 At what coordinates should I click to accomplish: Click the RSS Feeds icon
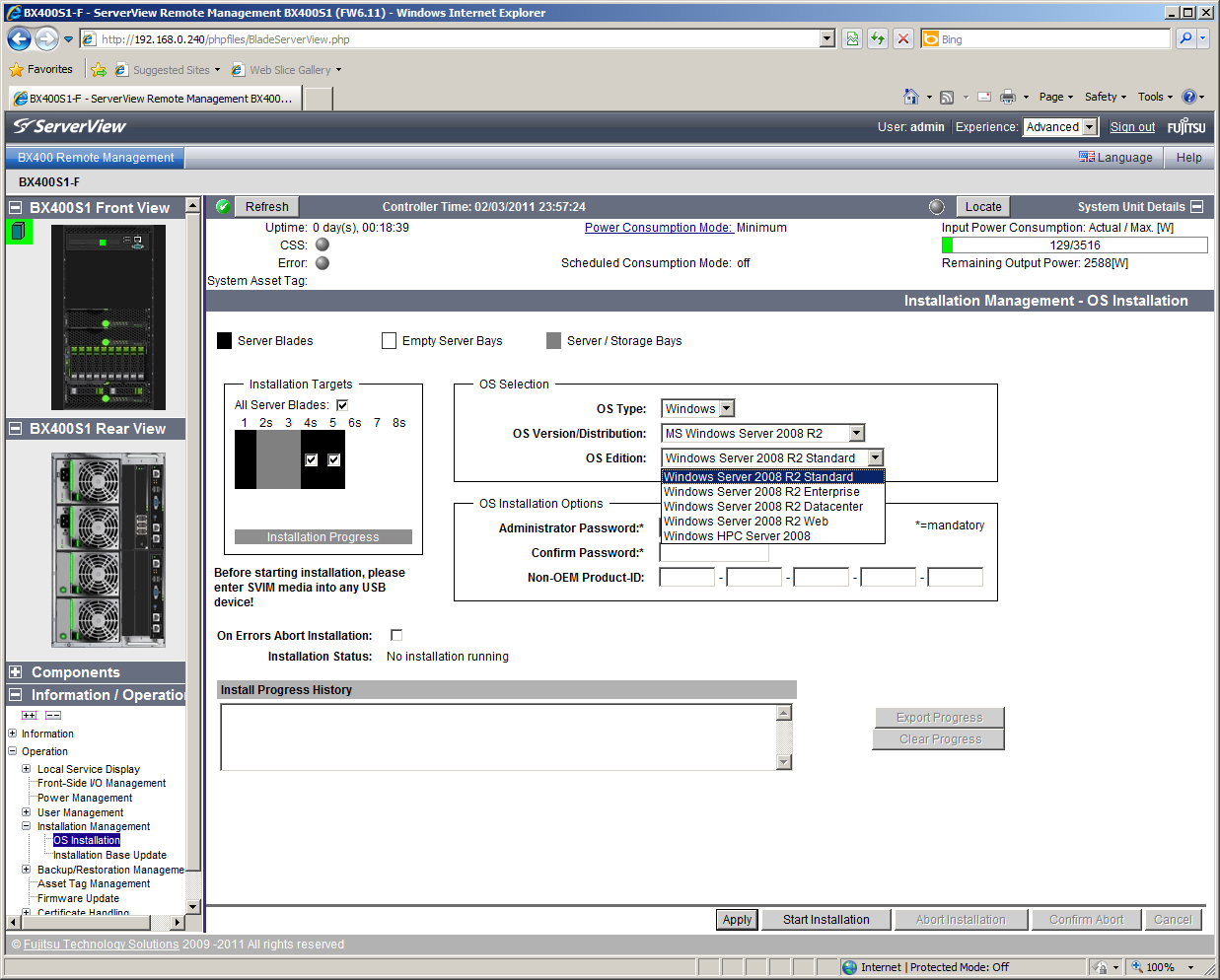click(947, 97)
